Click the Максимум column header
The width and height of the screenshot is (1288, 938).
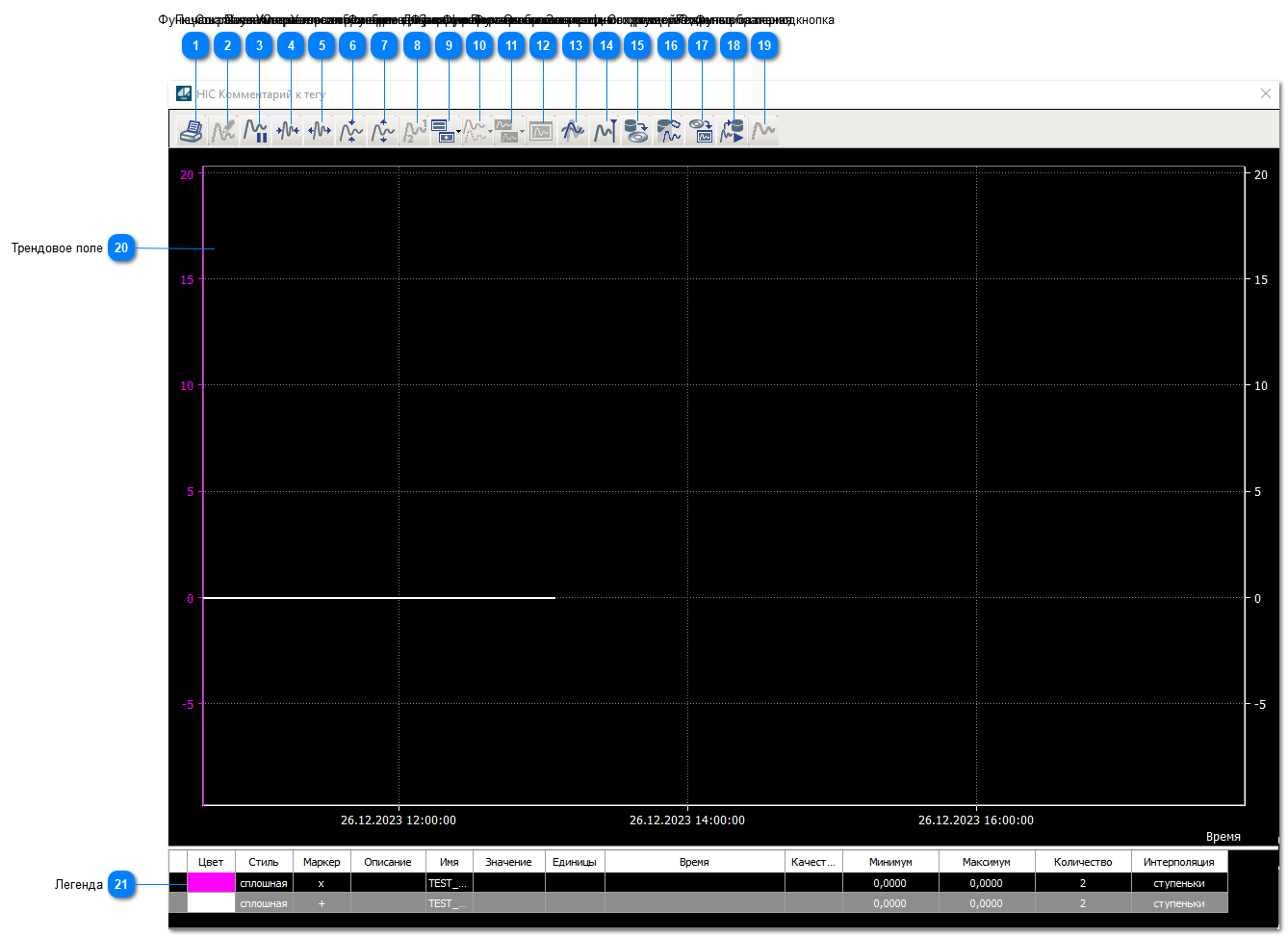pyautogui.click(x=987, y=862)
